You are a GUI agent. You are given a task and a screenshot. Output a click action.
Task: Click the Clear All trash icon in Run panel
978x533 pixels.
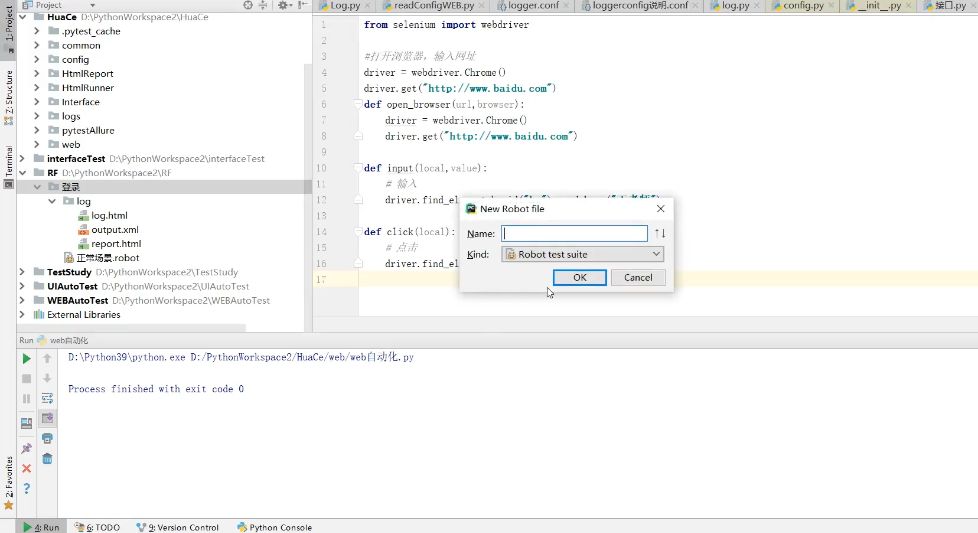click(47, 459)
